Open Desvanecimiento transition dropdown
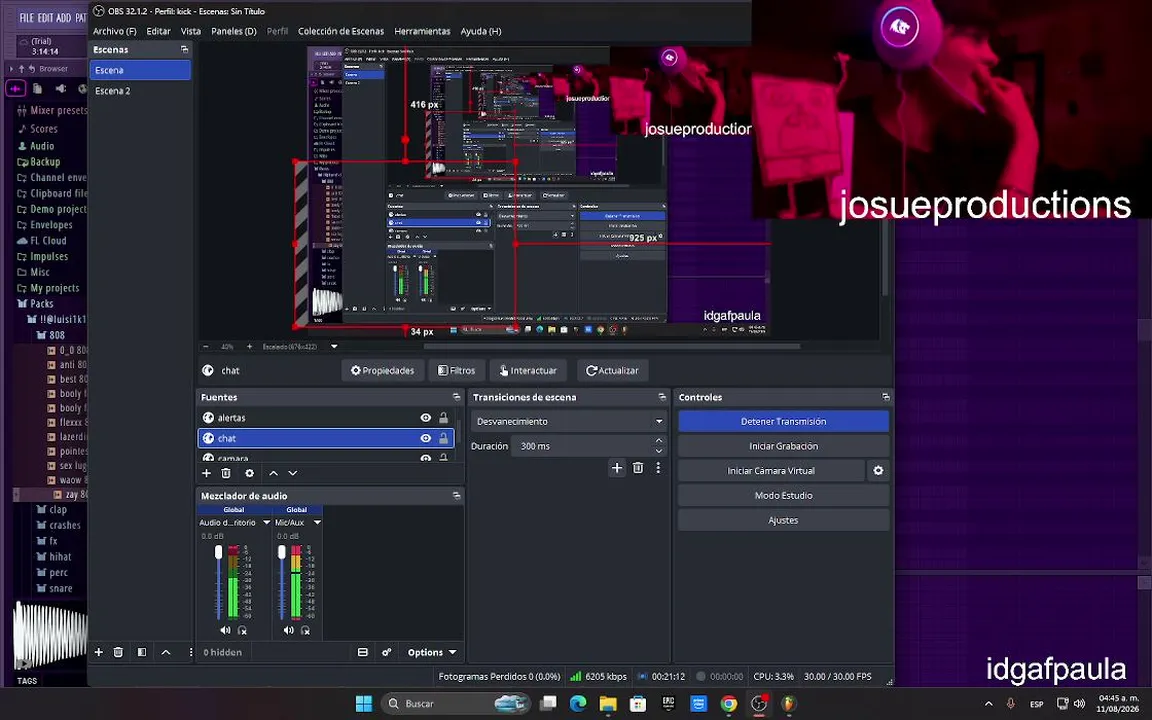 [568, 422]
